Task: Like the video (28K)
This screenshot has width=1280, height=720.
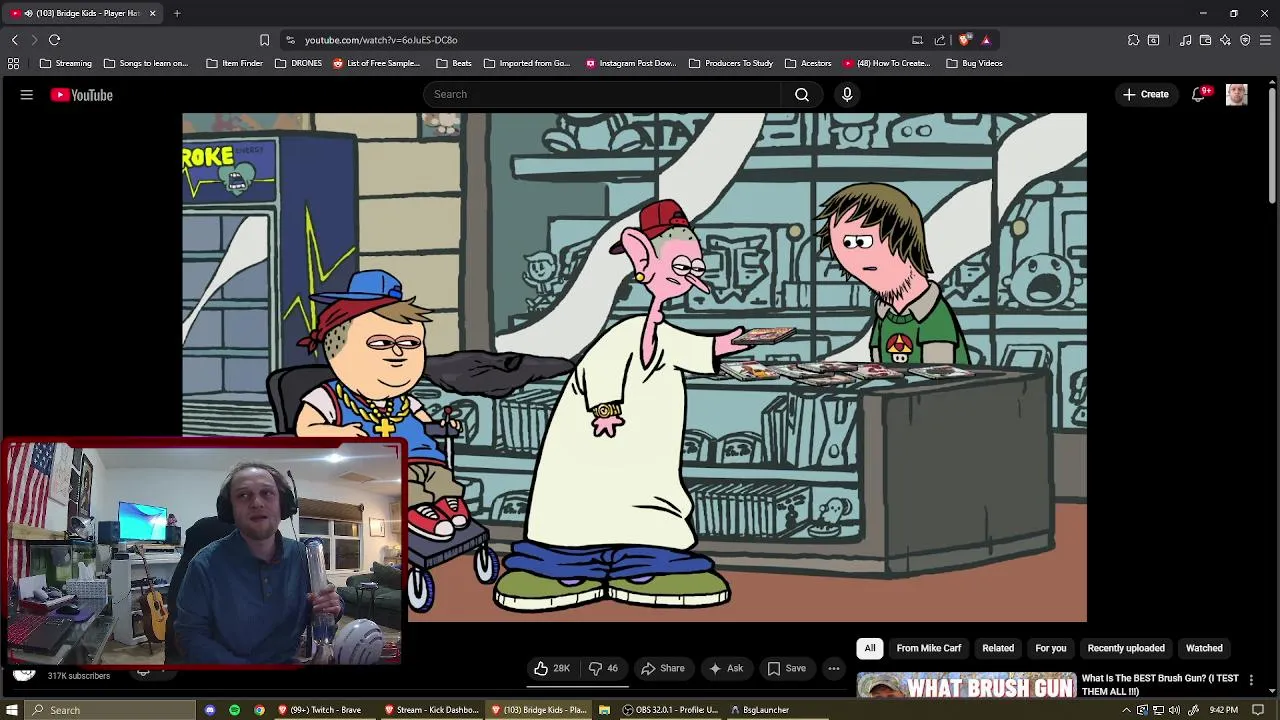Action: (552, 668)
